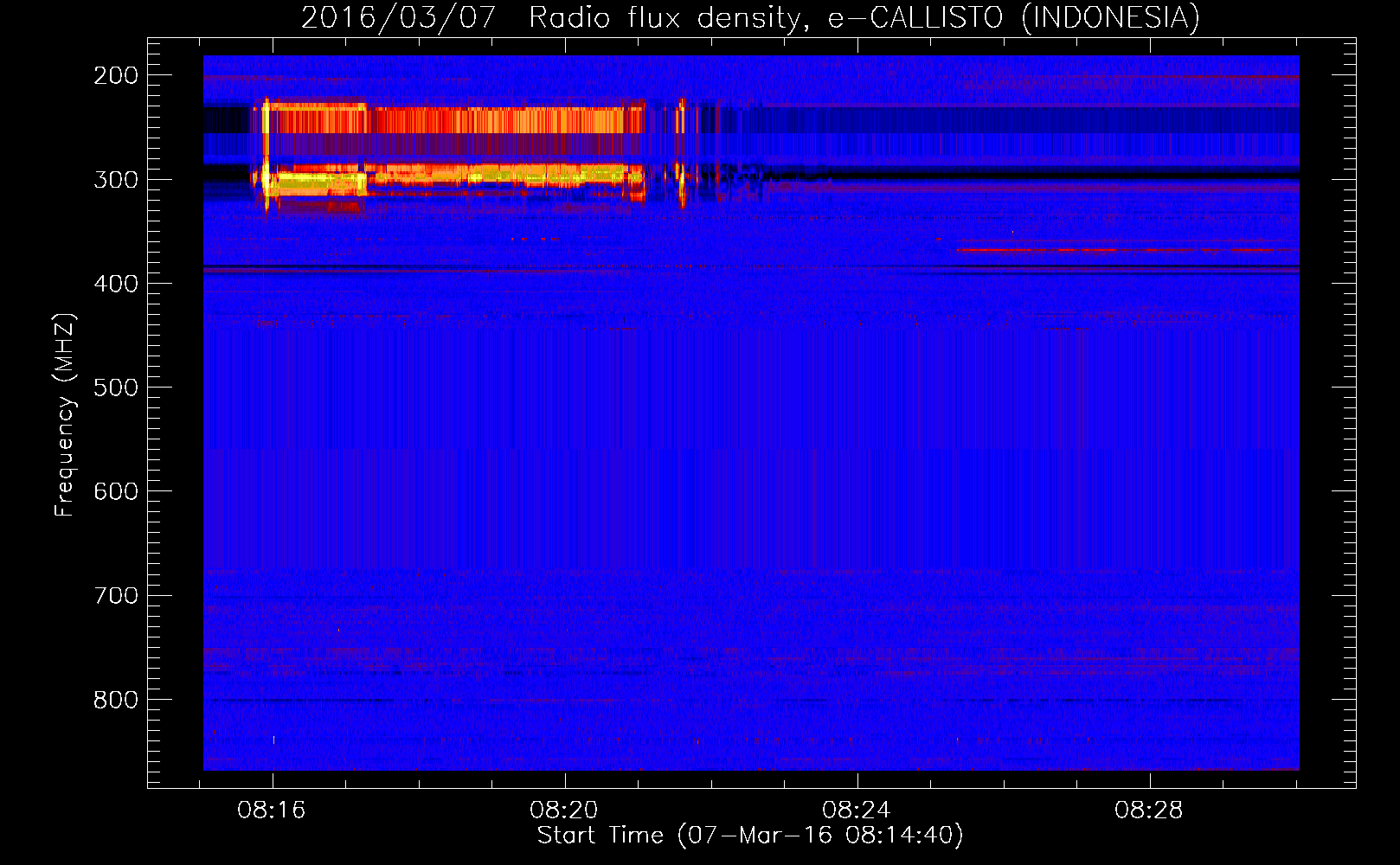Click the 300 frequency tick label

click(116, 180)
